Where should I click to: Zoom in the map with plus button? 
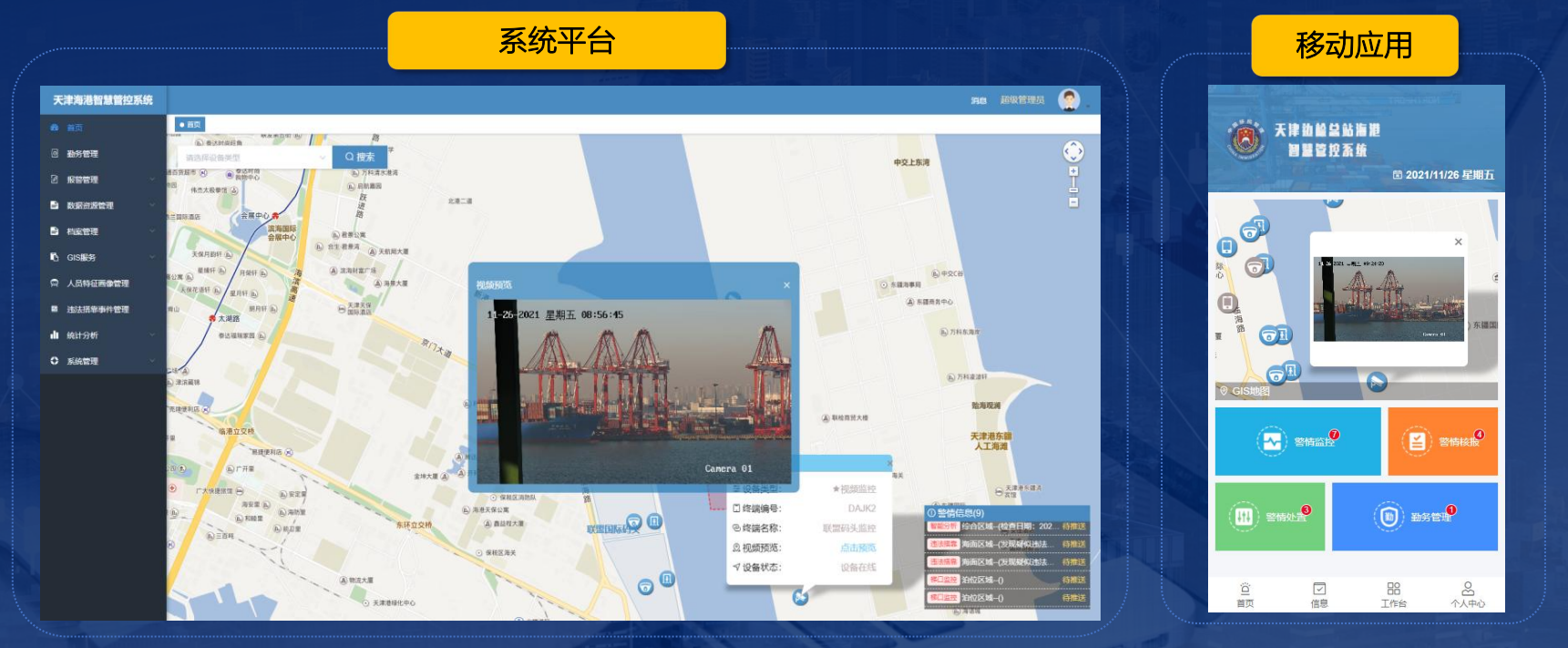[x=1073, y=171]
